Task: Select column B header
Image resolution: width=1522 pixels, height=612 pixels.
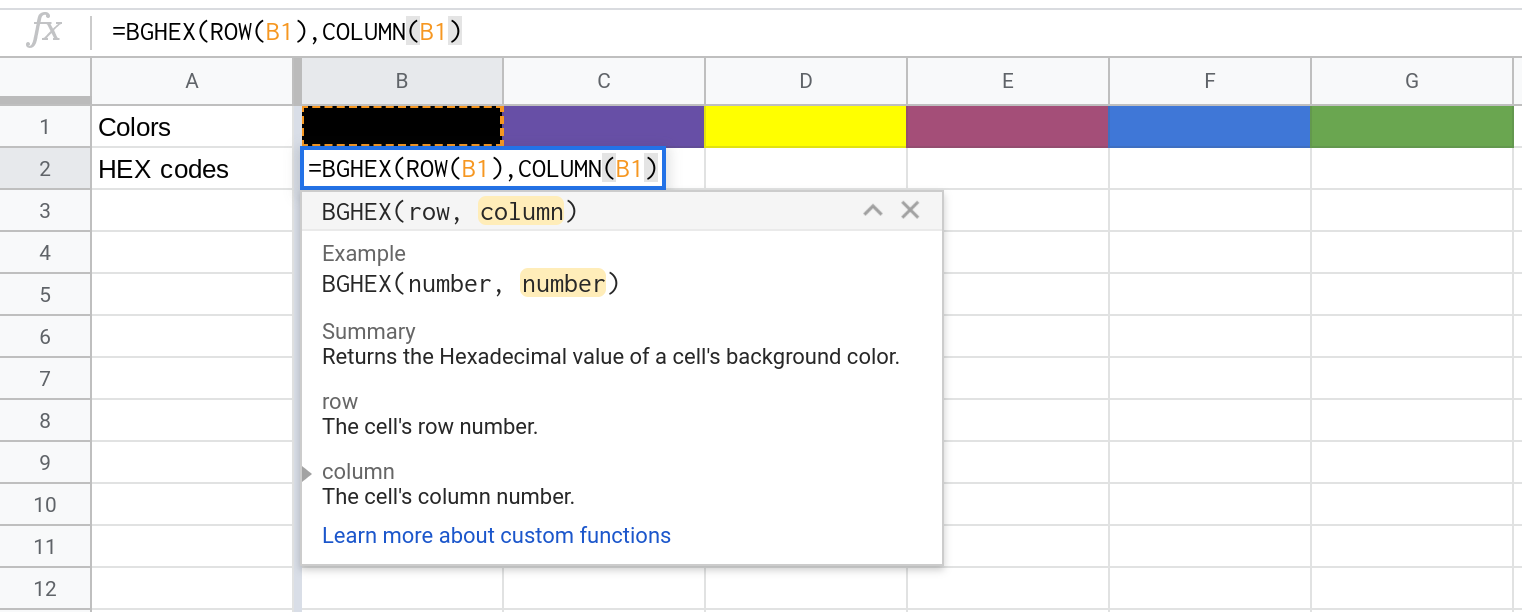Action: coord(402,81)
